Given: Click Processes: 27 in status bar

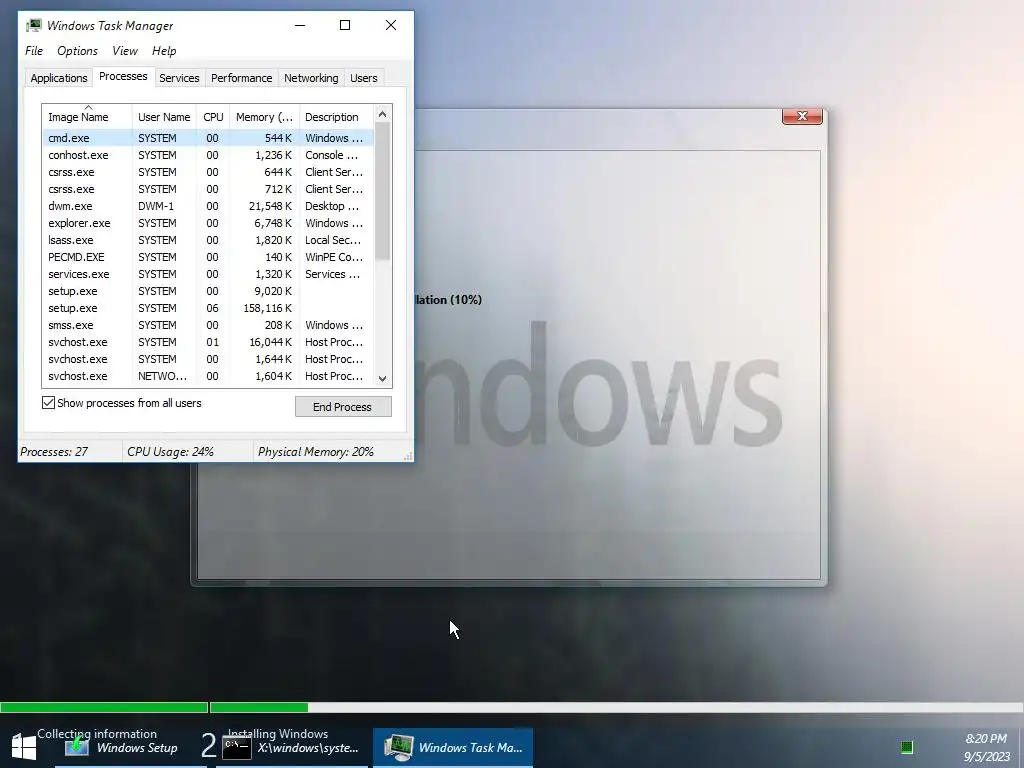Looking at the screenshot, I should [x=54, y=451].
